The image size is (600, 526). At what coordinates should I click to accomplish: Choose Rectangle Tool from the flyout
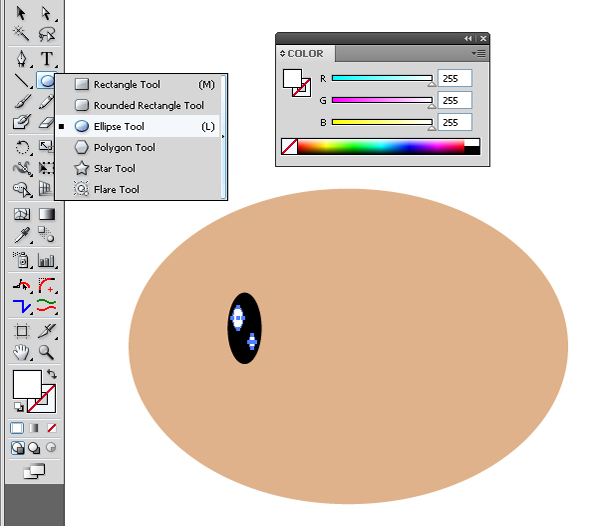(138, 84)
